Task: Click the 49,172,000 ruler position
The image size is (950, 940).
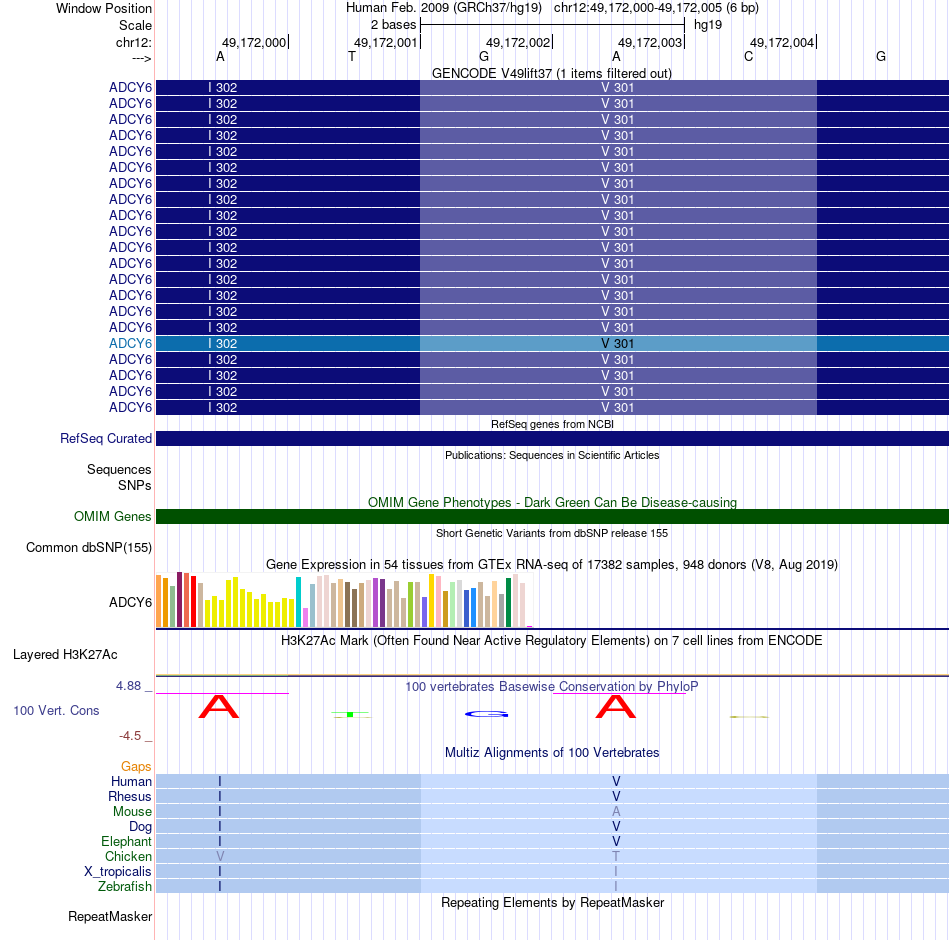Action: click(x=254, y=42)
